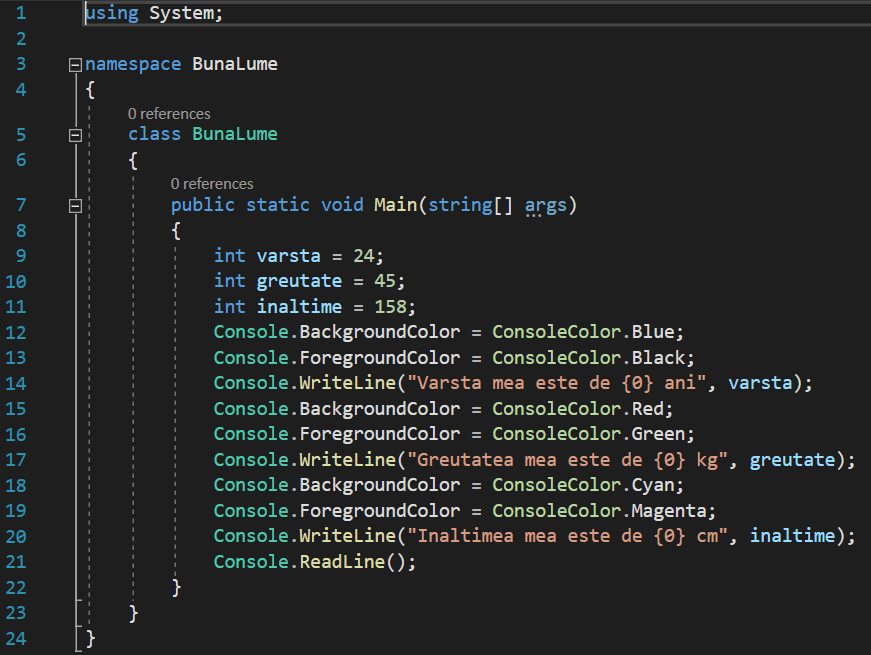
Task: Click the 'BunaLume' class name
Action: tap(234, 134)
